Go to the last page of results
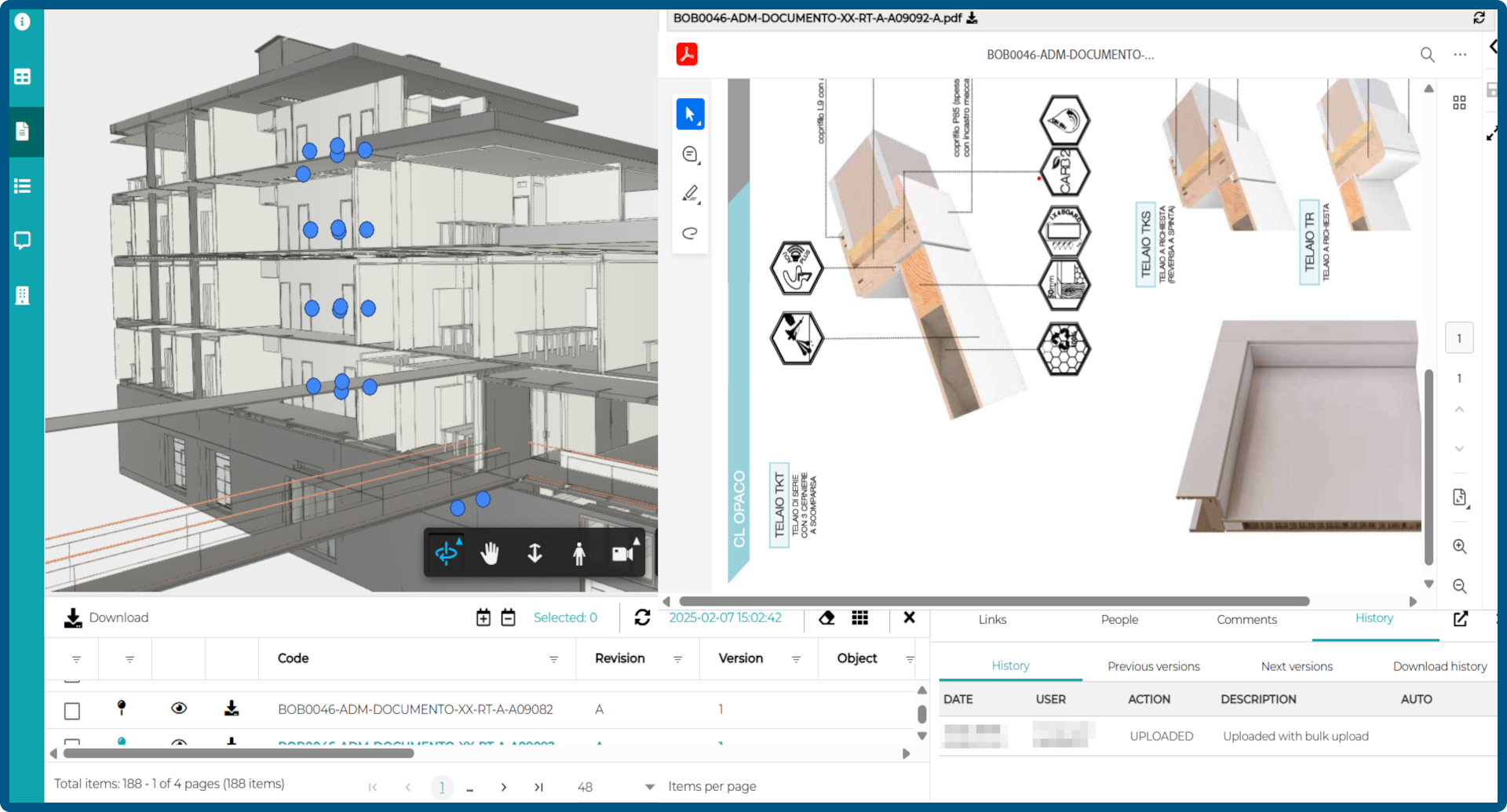1507x812 pixels. click(539, 787)
